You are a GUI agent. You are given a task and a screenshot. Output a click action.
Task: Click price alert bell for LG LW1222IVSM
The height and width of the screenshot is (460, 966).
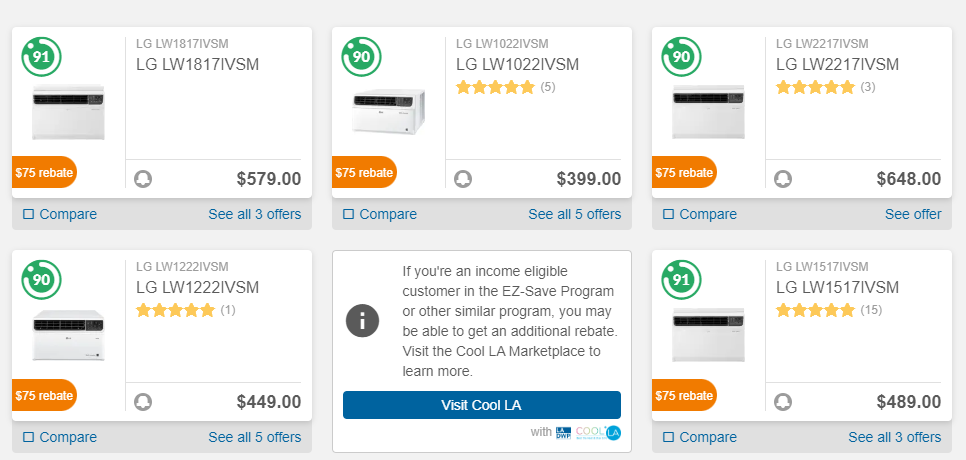coord(143,402)
